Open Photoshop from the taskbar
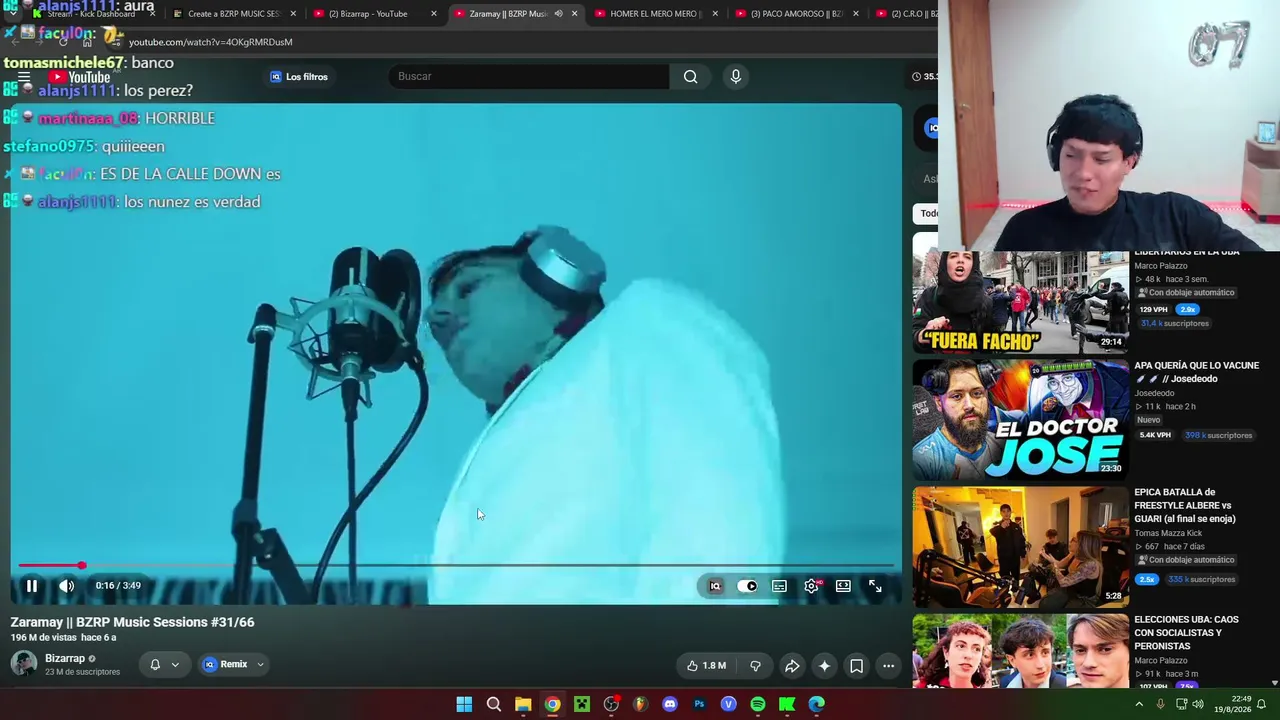The height and width of the screenshot is (720, 1280). click(699, 704)
